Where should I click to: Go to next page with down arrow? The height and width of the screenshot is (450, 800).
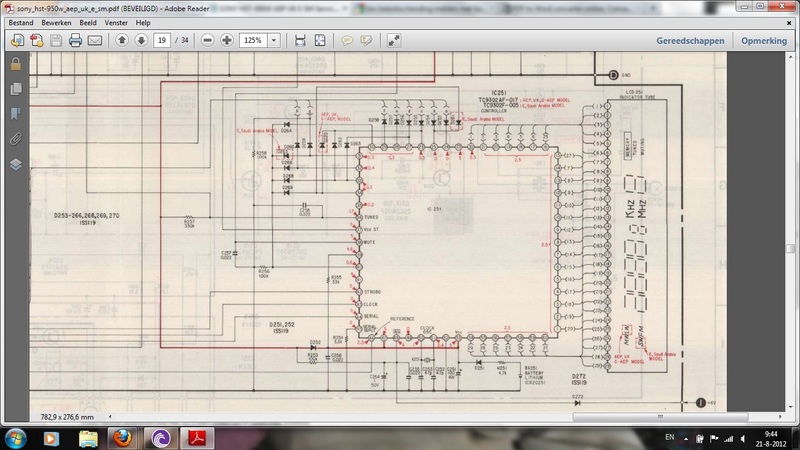coord(140,41)
